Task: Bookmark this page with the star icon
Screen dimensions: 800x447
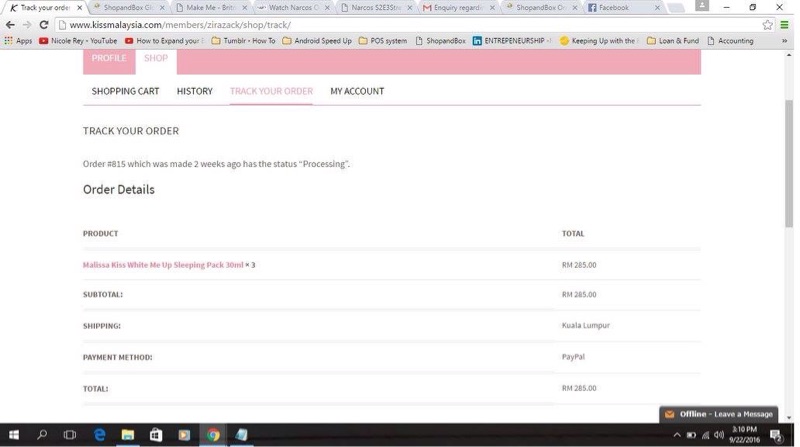Action: [x=768, y=24]
